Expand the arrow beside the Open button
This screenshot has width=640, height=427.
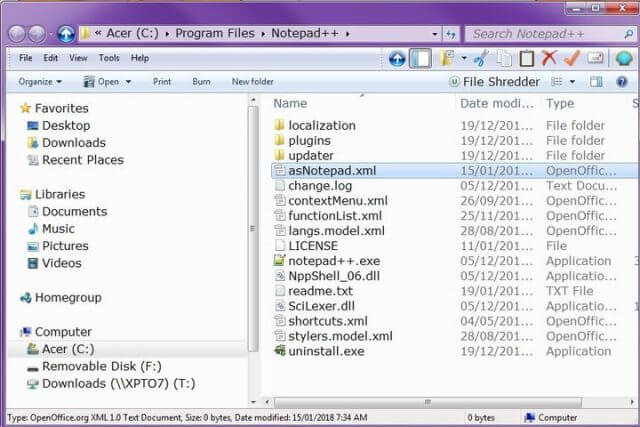[128, 82]
